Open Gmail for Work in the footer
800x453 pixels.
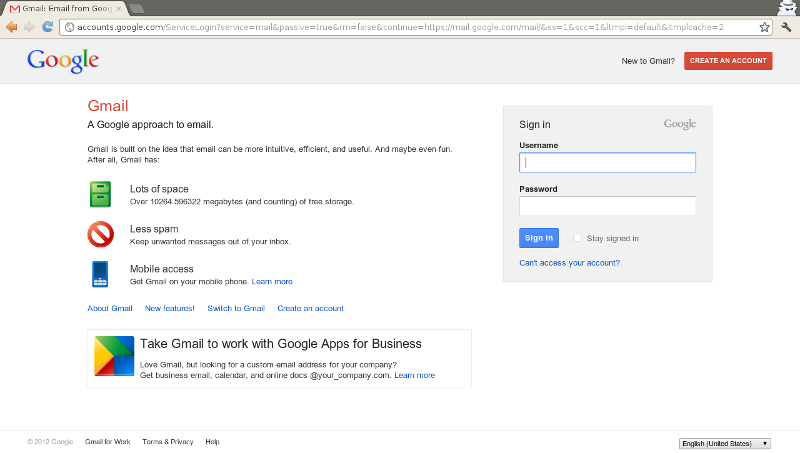pyautogui.click(x=107, y=442)
